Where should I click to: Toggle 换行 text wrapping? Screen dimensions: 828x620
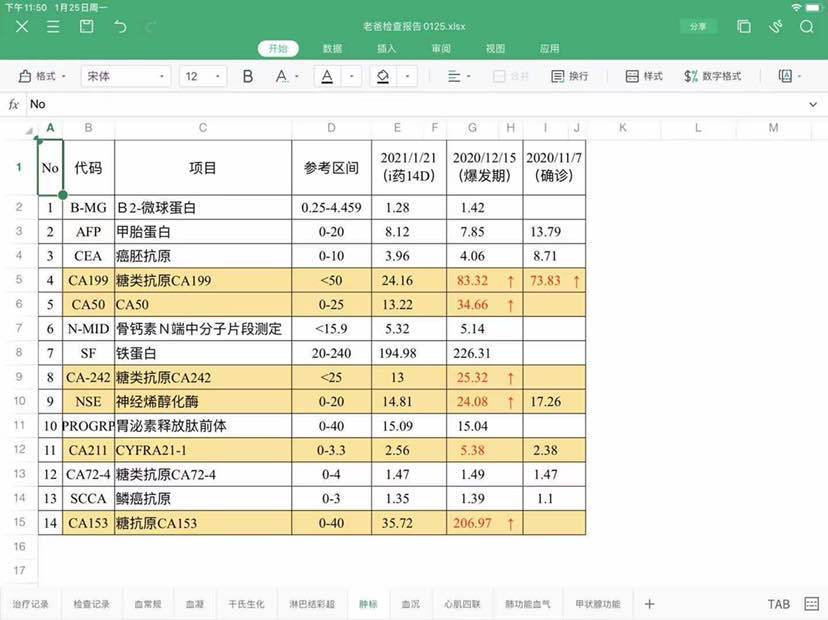[x=568, y=76]
